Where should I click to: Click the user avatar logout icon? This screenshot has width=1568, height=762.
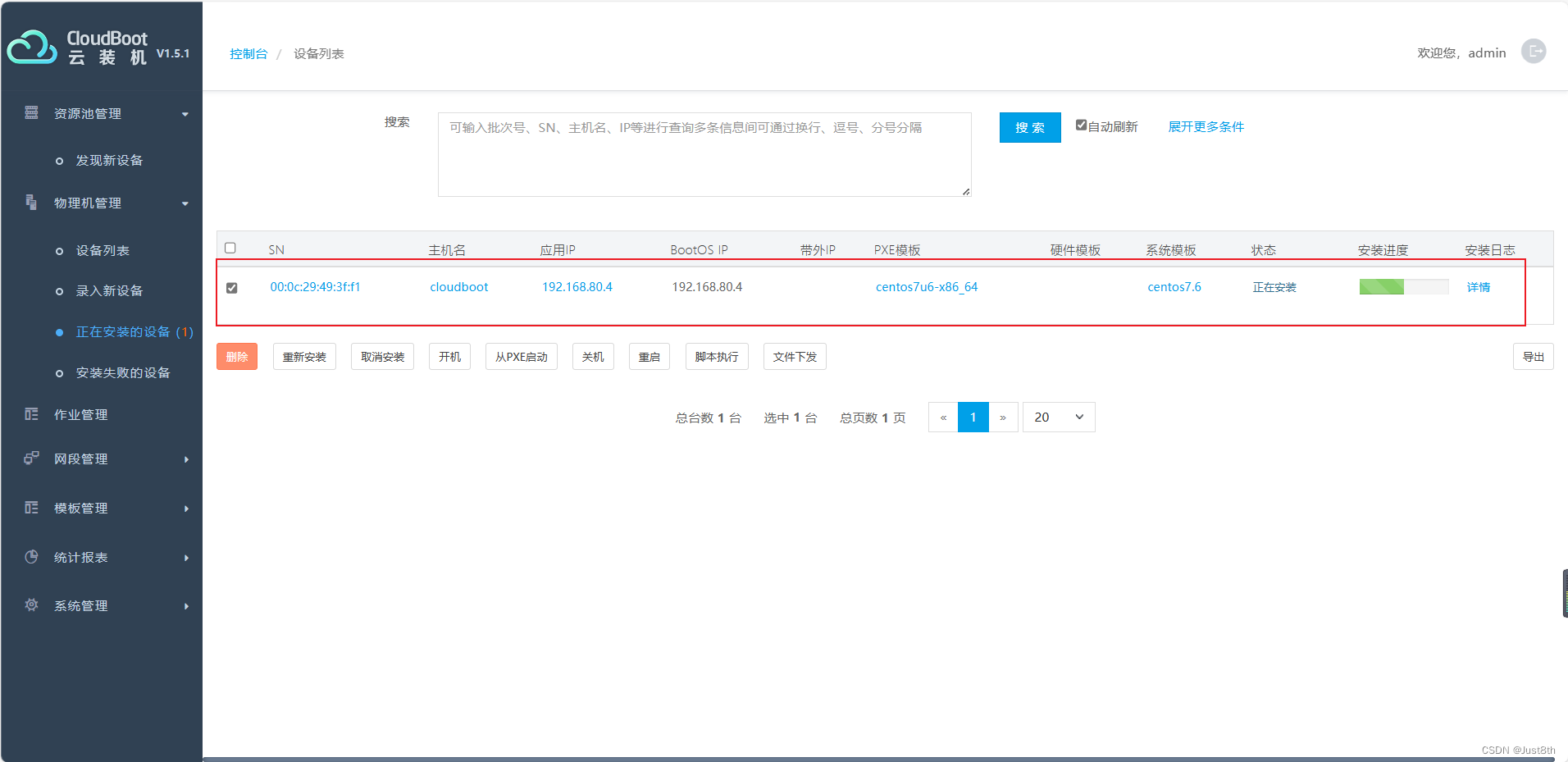click(1535, 52)
